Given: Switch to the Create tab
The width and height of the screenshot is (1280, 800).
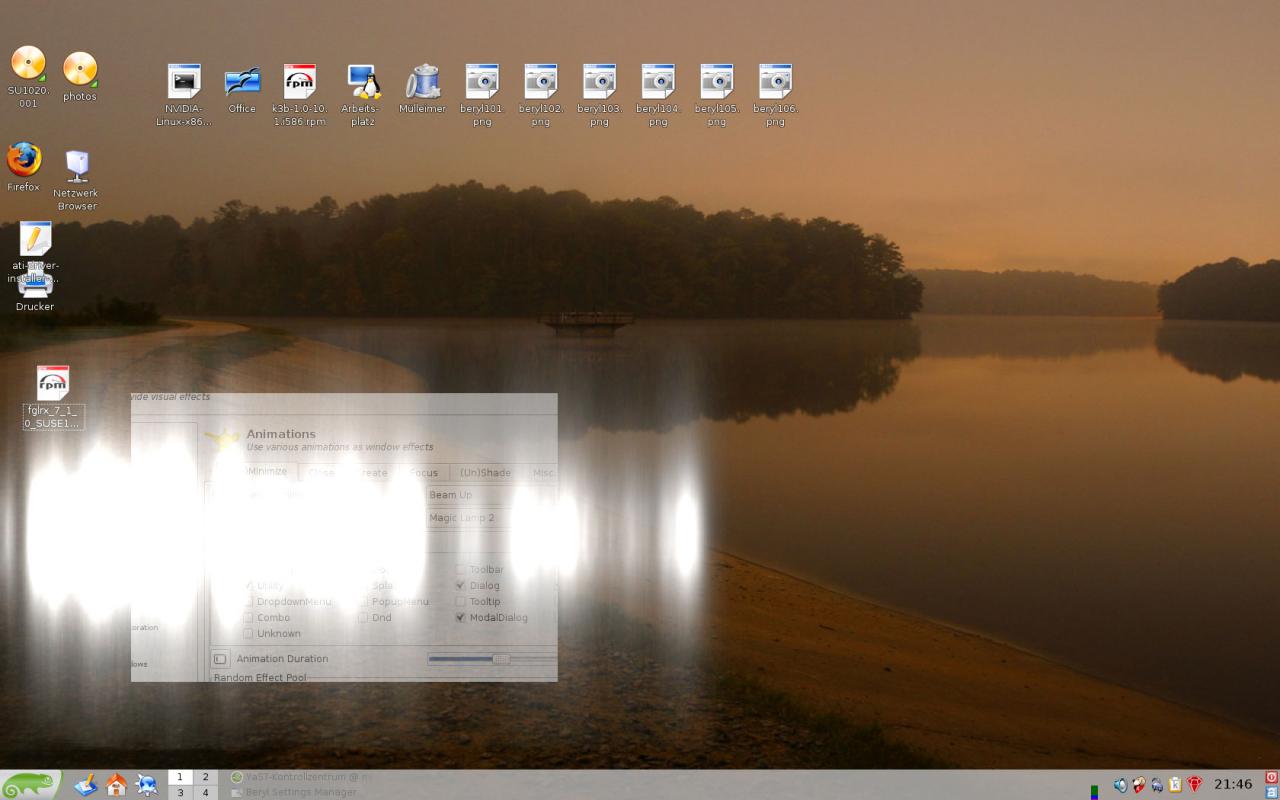Looking at the screenshot, I should coord(372,473).
